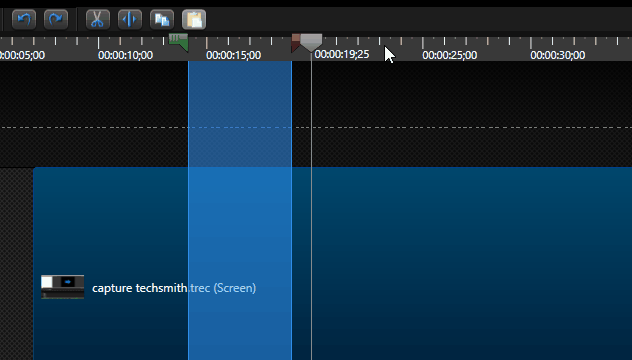The height and width of the screenshot is (360, 632).
Task: Click the 00:00:19;25 playhead time label
Action: click(341, 54)
